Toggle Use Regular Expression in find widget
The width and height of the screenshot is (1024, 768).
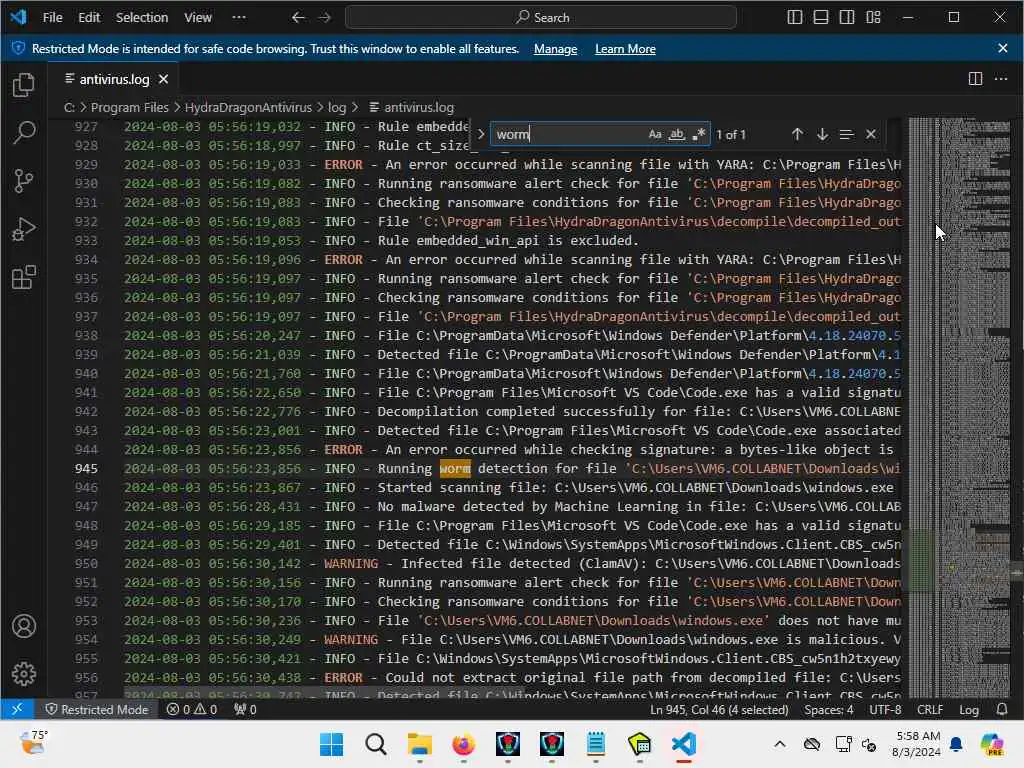(x=698, y=135)
